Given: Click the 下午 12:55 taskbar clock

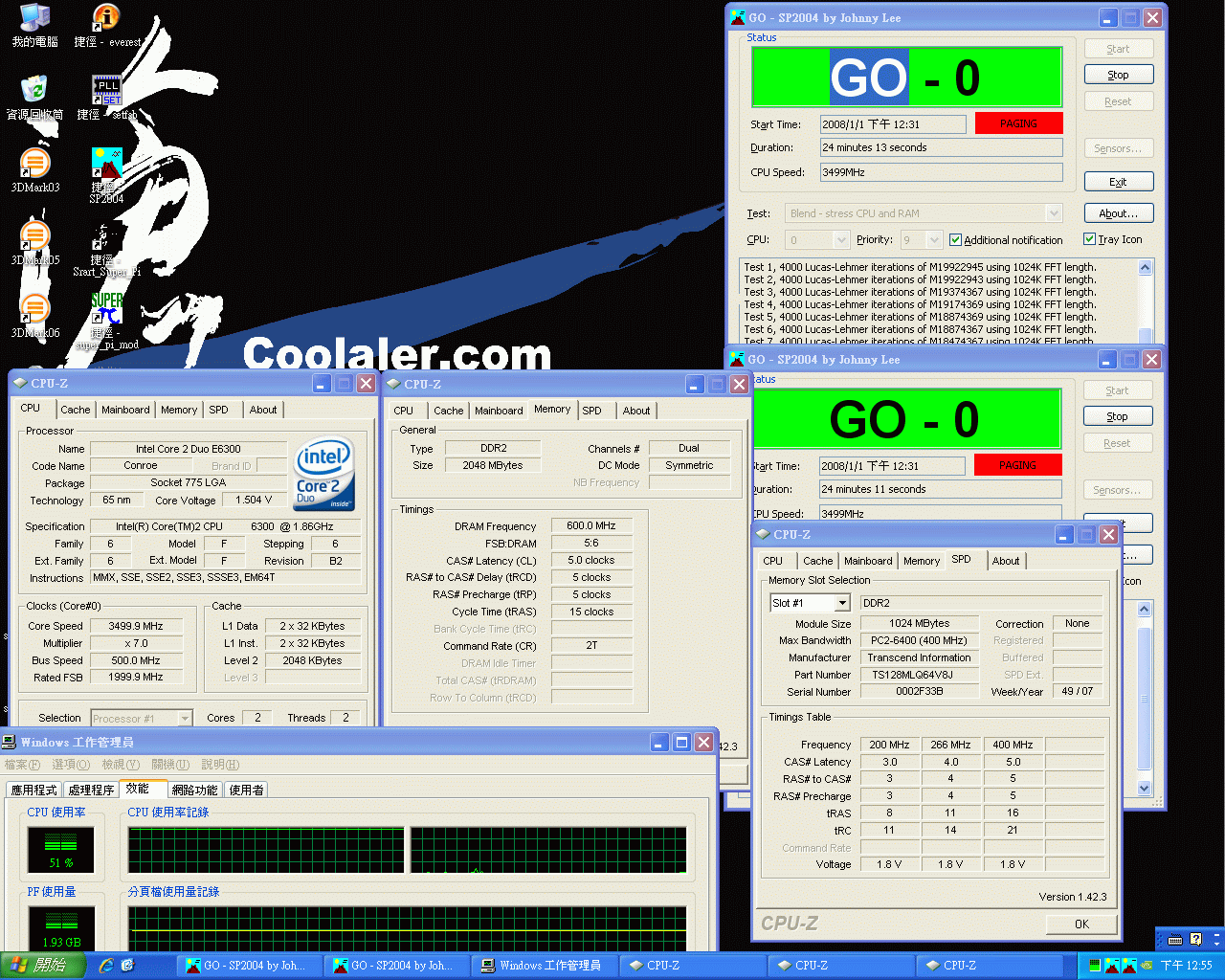Looking at the screenshot, I should (x=1187, y=966).
